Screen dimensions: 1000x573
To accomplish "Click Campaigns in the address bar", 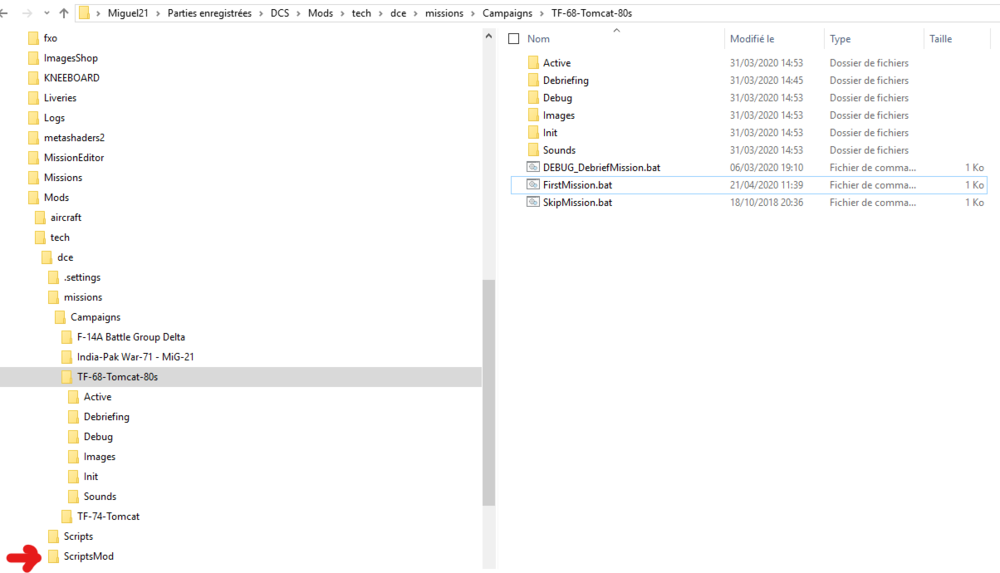I will pyautogui.click(x=507, y=13).
